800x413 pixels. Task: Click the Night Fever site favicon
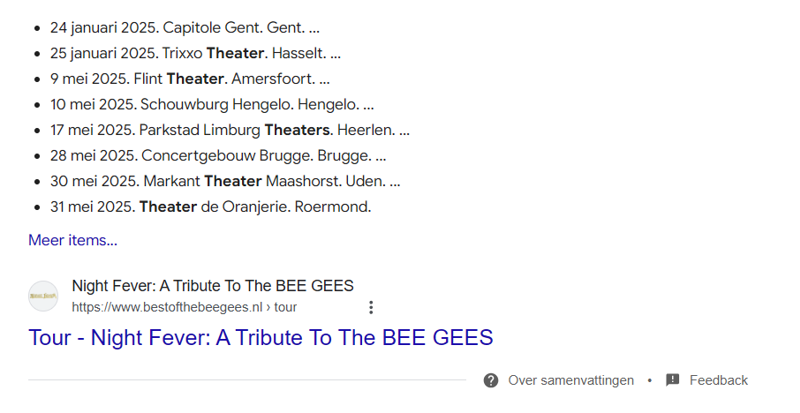(43, 296)
